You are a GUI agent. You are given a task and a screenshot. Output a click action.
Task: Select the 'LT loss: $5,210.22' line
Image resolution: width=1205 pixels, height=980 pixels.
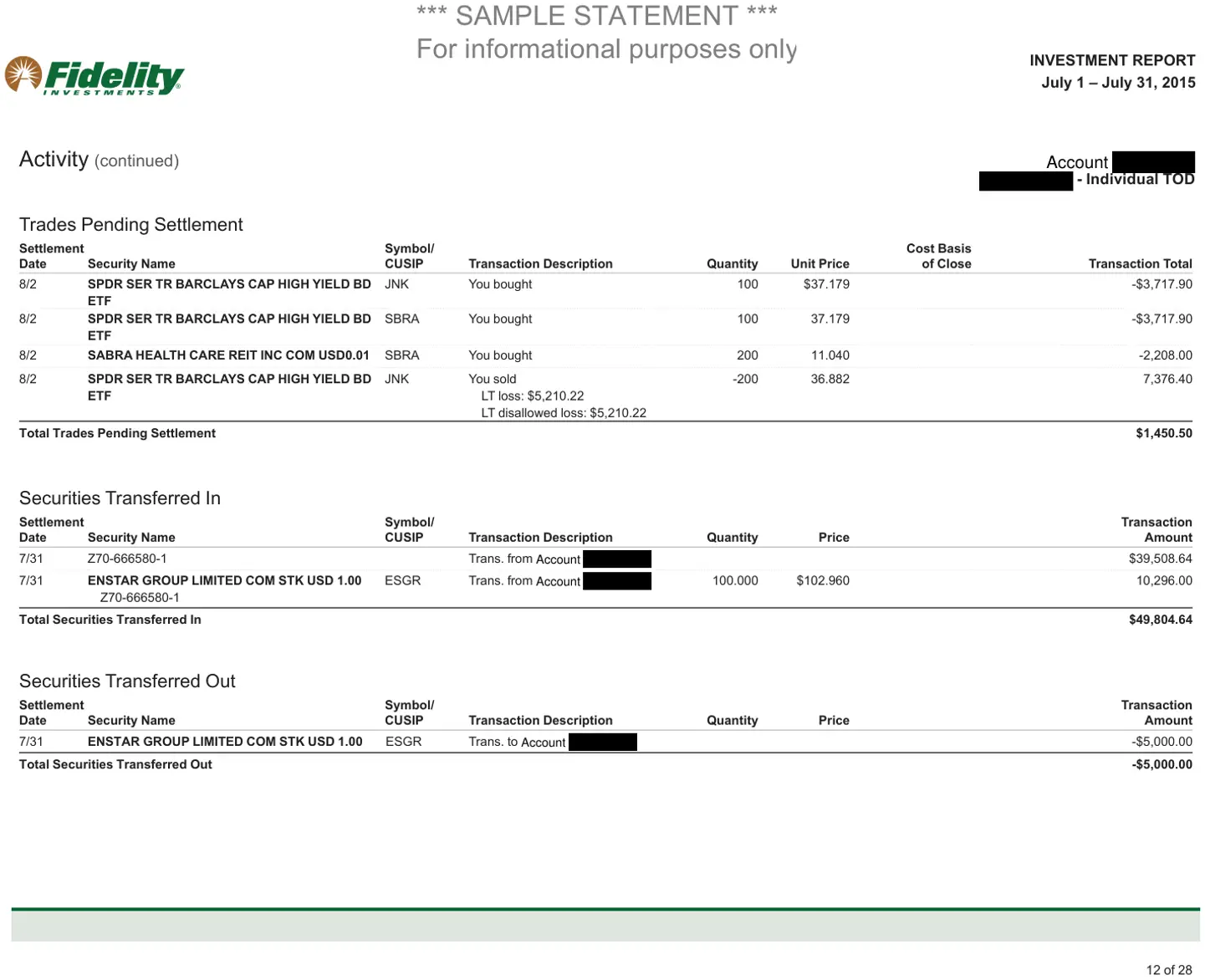pyautogui.click(x=533, y=396)
